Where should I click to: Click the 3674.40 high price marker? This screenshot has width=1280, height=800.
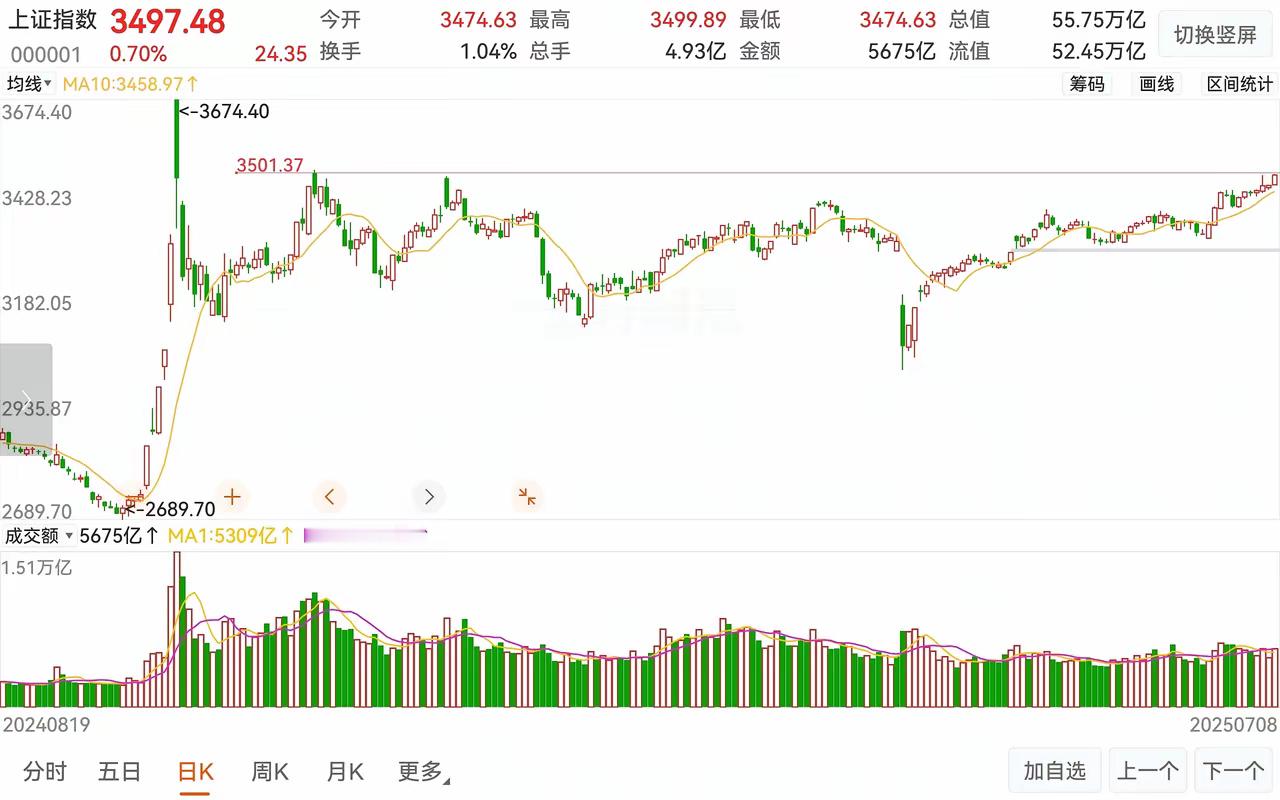(x=224, y=112)
